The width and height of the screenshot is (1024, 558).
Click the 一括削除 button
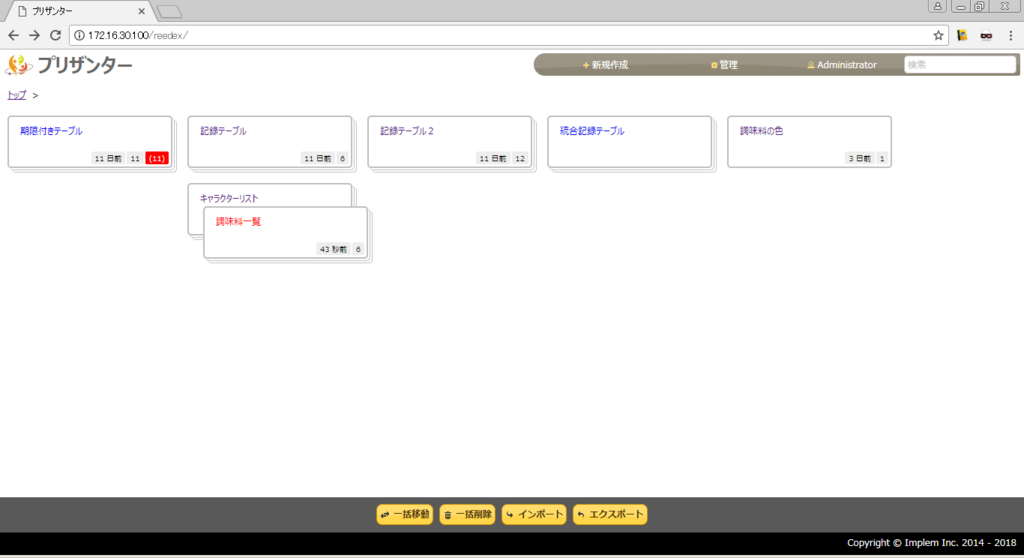pos(468,515)
